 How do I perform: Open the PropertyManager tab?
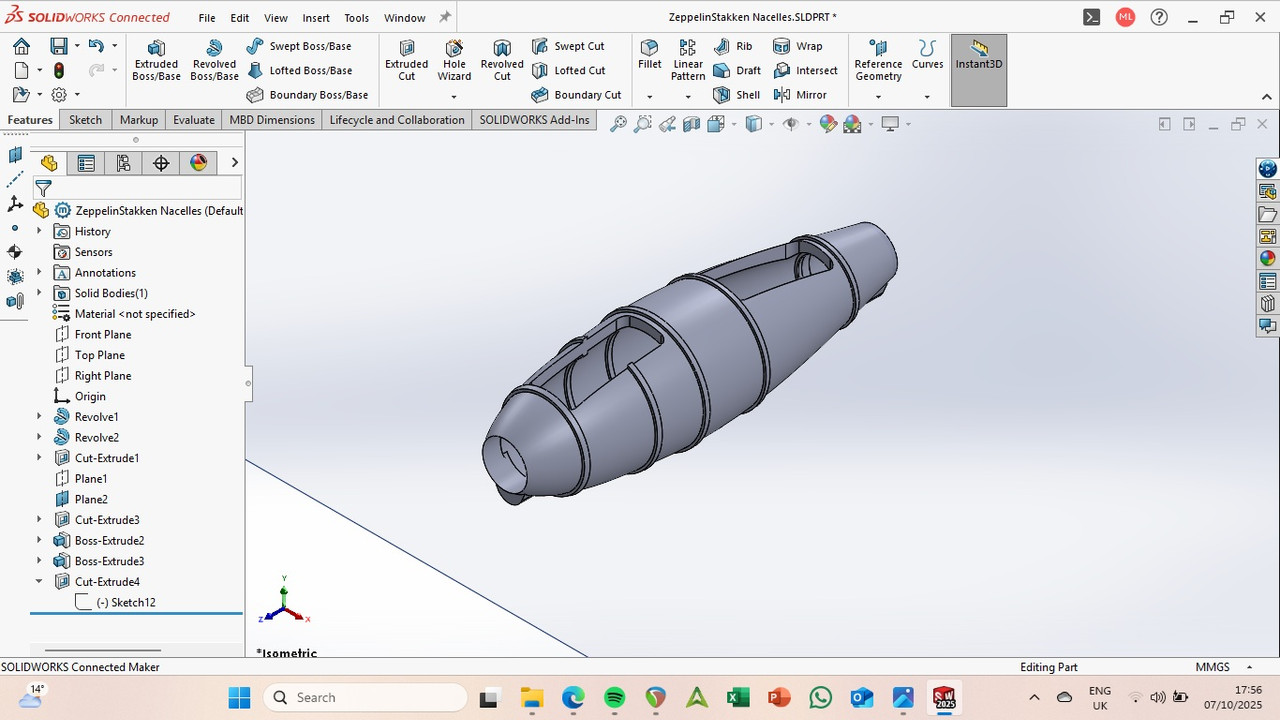click(86, 163)
